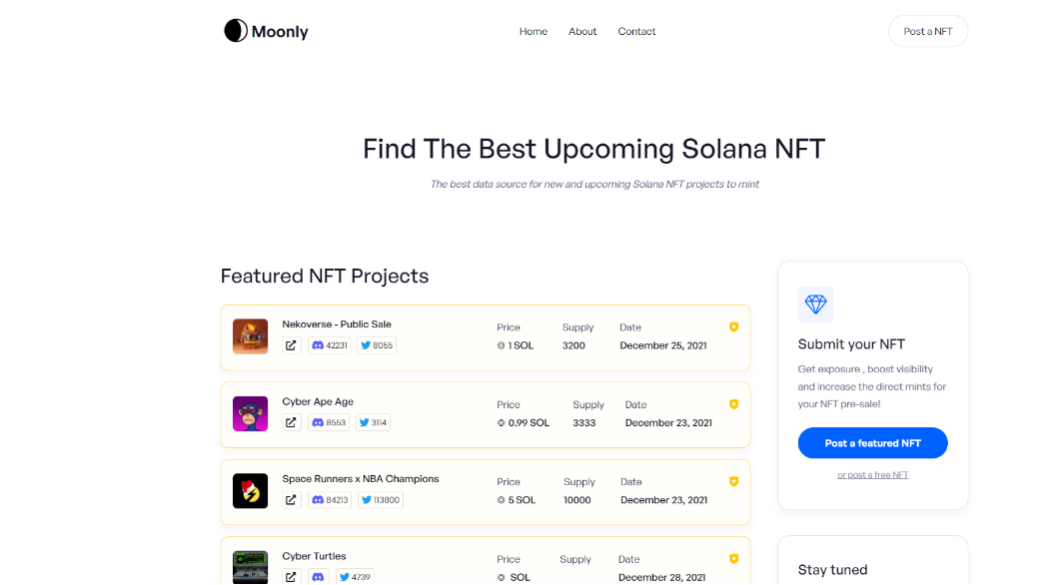Screen dimensions: 1040x585
Task: Follow the 'or post a free NFT' link
Action: point(873,475)
